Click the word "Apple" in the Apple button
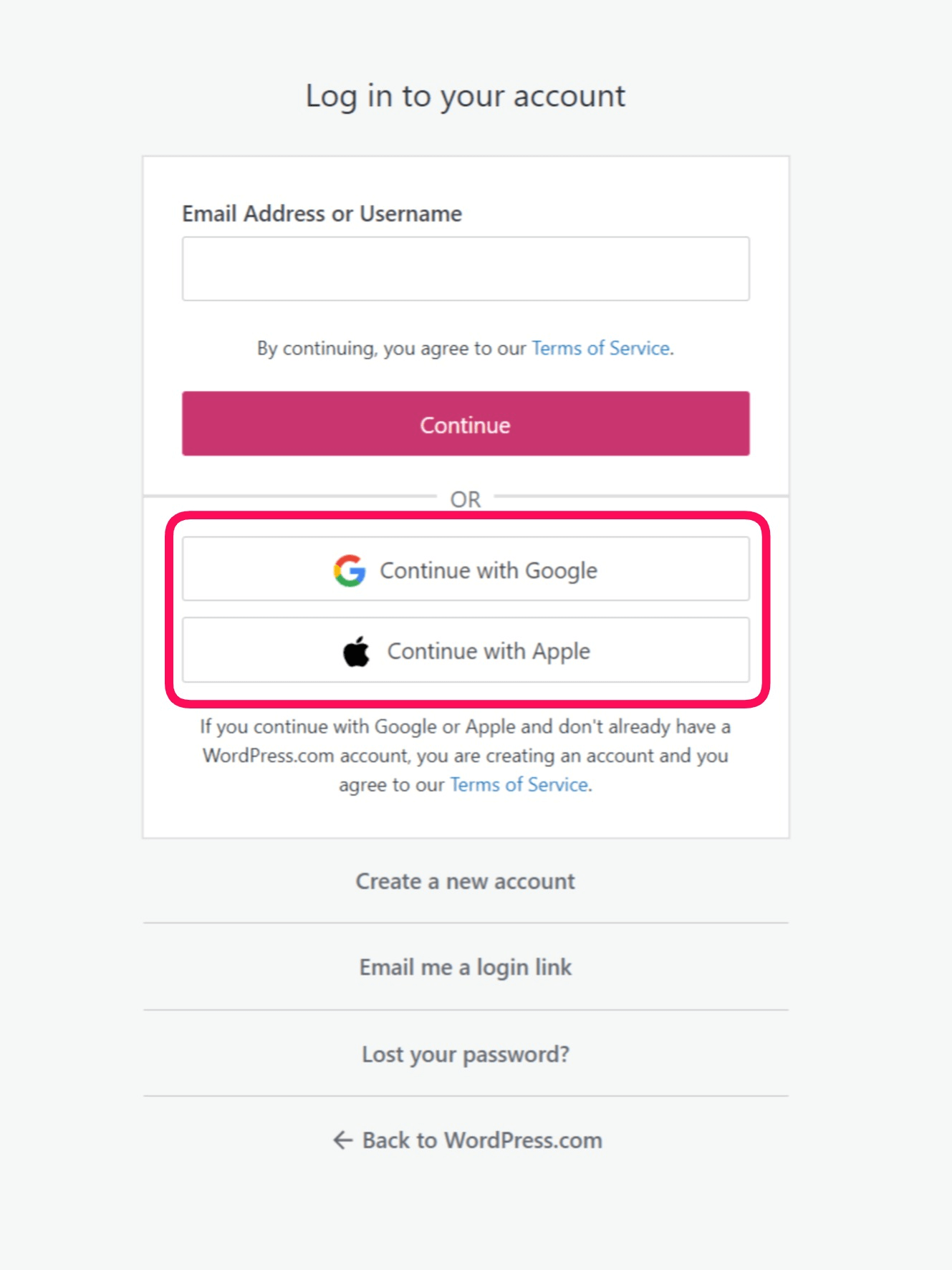 tap(561, 651)
